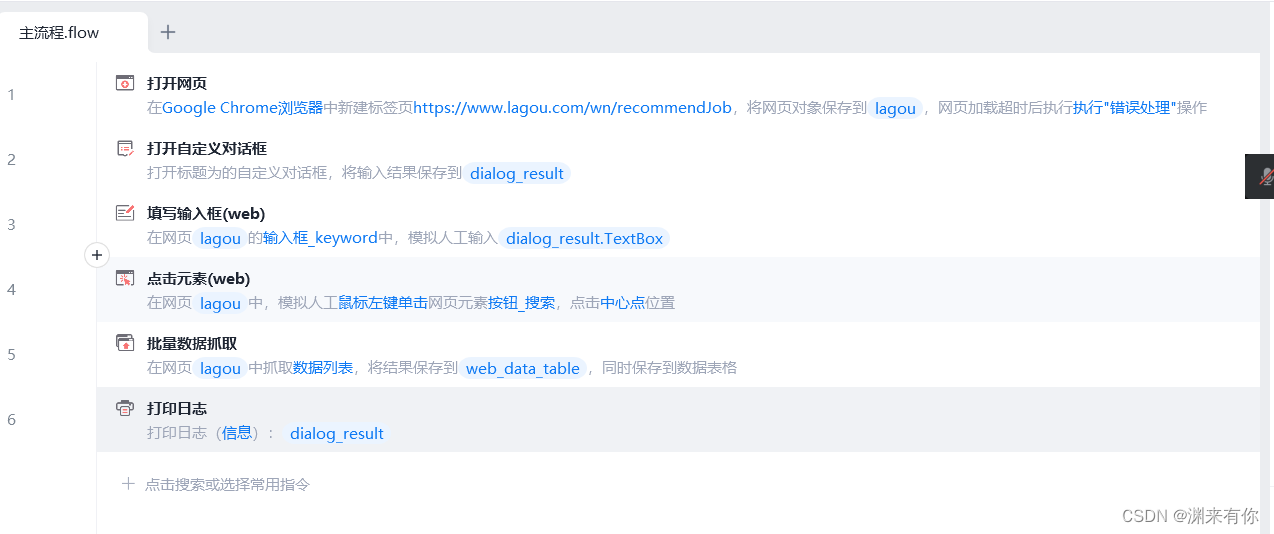This screenshot has width=1274, height=534.
Task: Click the 点击元素(web) step icon
Action: click(x=125, y=278)
